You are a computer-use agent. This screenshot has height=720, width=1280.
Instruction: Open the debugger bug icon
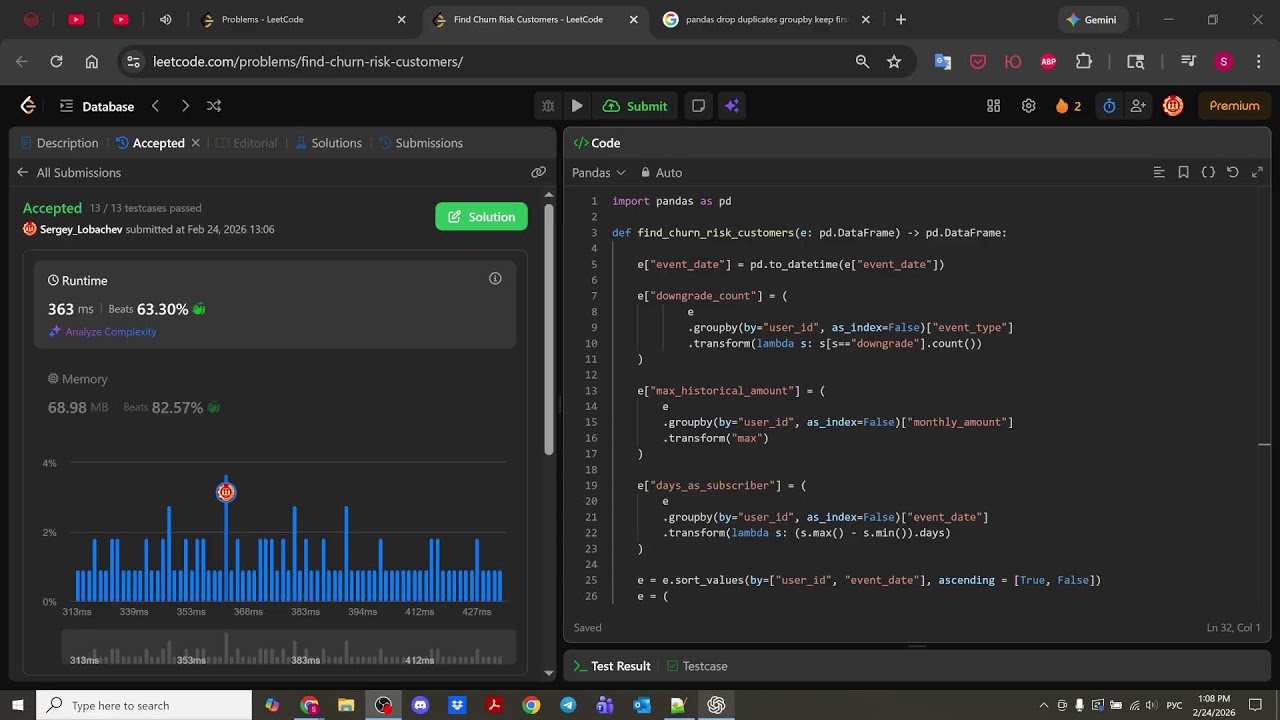tap(548, 106)
